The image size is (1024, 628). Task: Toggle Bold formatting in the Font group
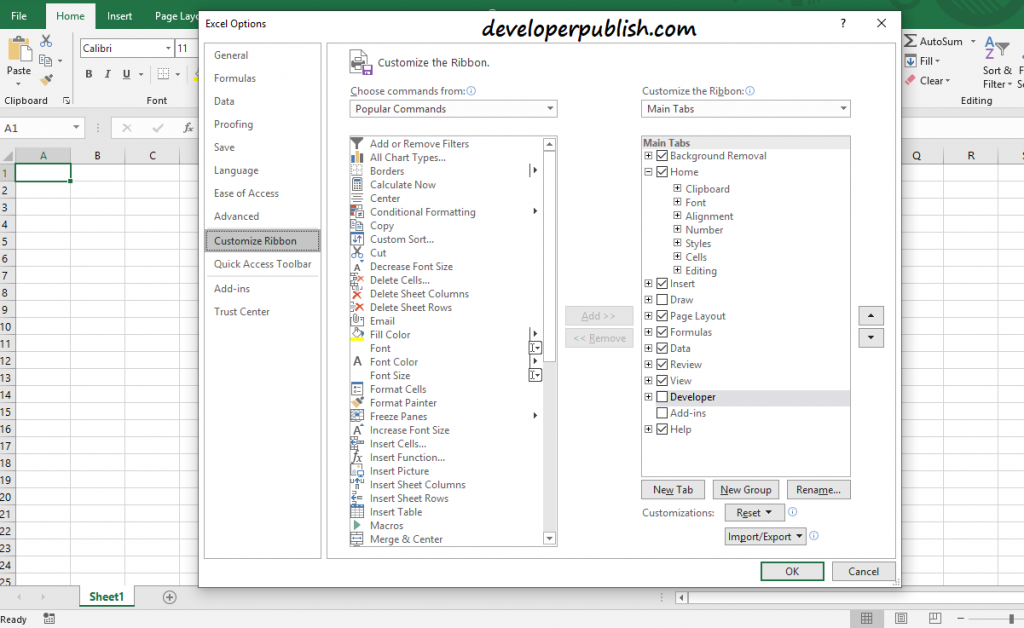(88, 74)
